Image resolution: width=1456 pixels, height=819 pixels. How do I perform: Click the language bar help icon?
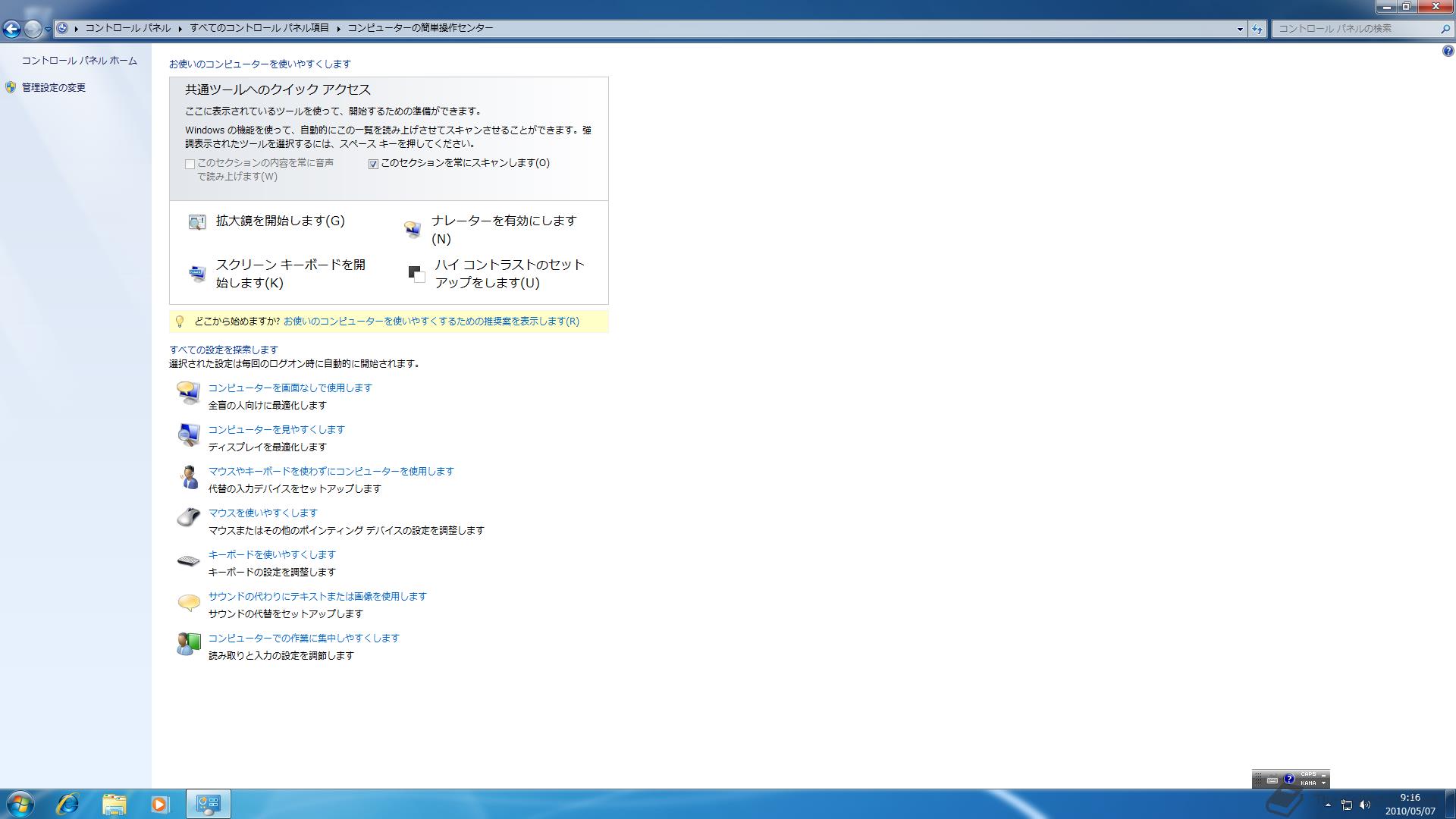pyautogui.click(x=1289, y=779)
